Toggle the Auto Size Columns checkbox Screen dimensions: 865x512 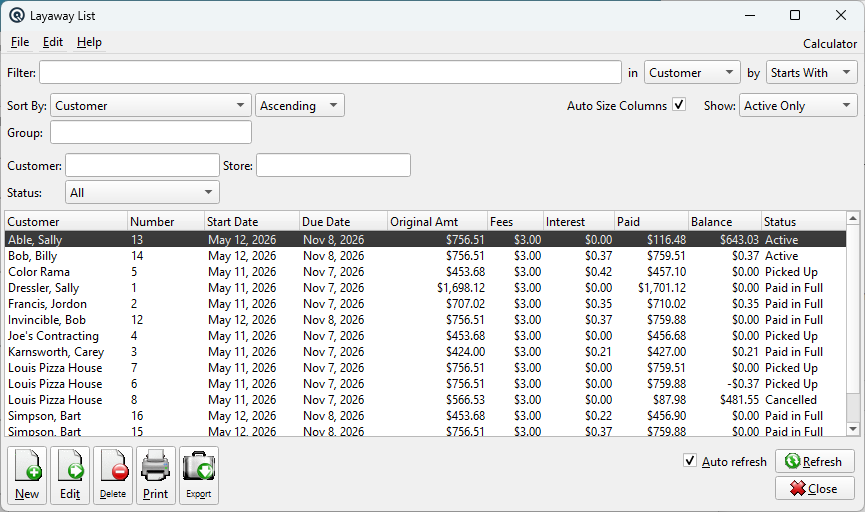click(x=679, y=105)
